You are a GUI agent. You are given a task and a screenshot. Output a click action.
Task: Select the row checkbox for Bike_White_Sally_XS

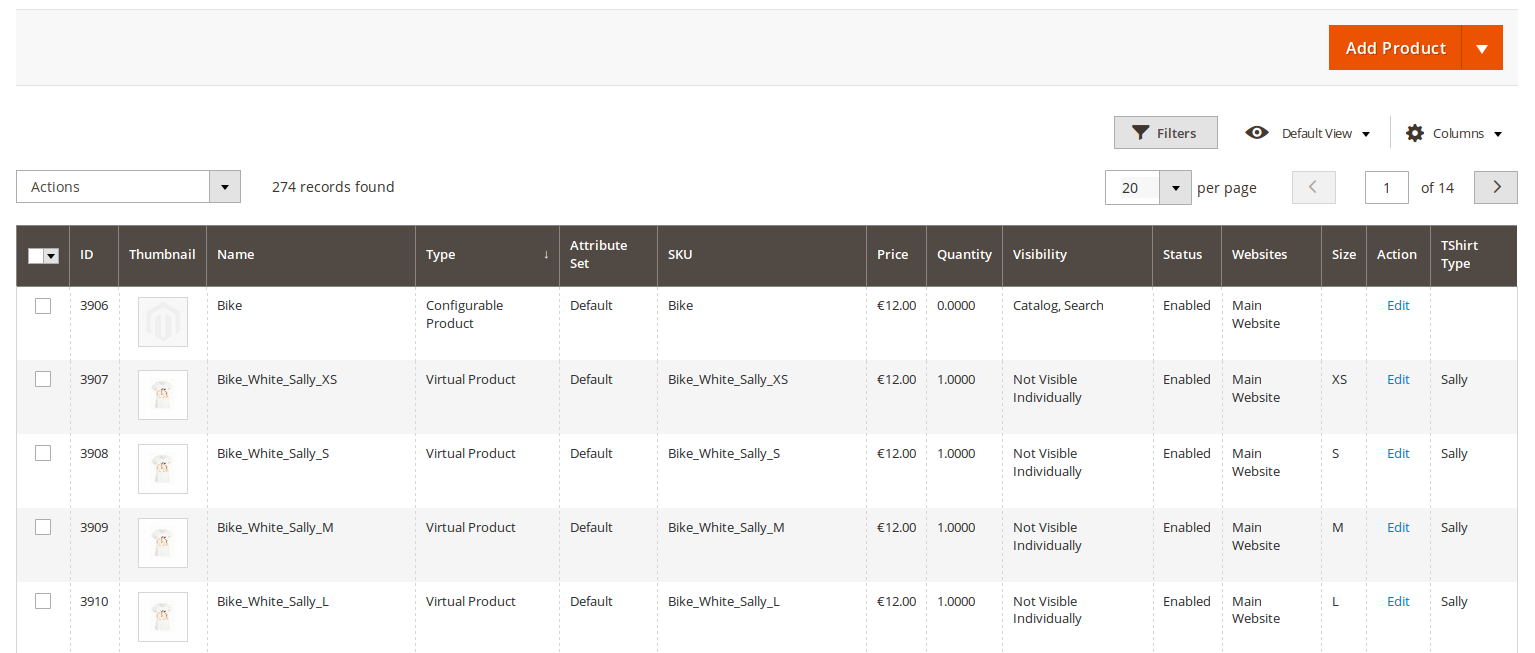pos(42,379)
